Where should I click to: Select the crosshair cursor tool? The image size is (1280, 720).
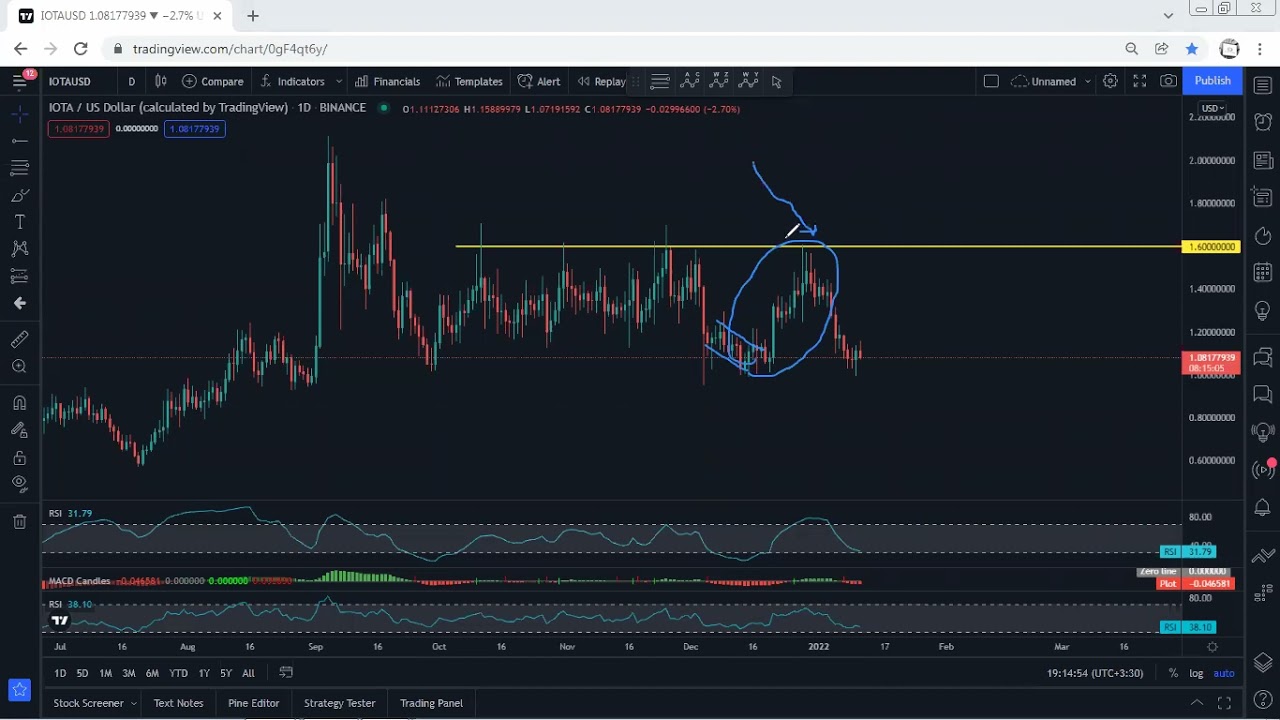pos(19,115)
